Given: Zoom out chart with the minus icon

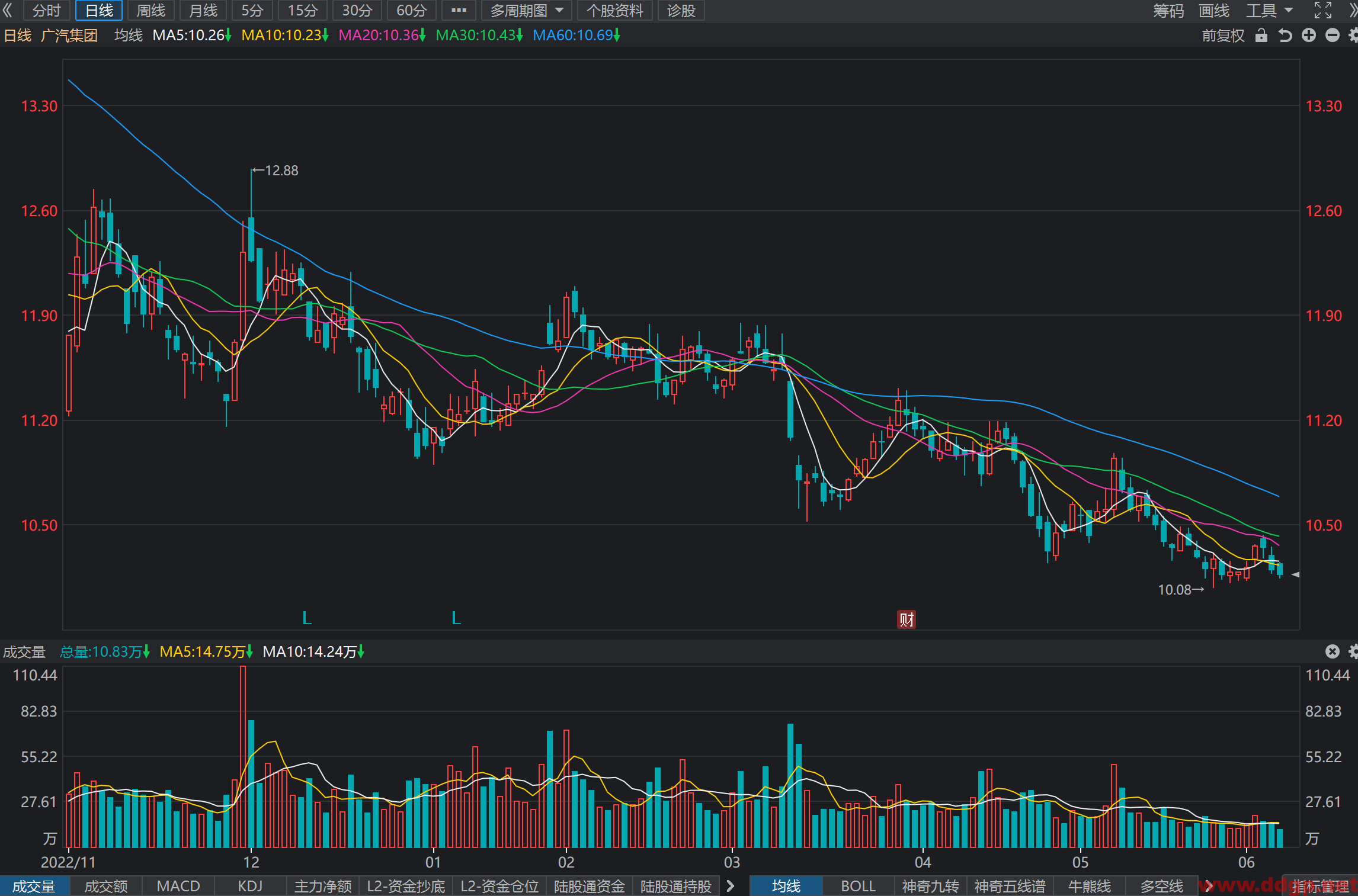Looking at the screenshot, I should click(1333, 36).
